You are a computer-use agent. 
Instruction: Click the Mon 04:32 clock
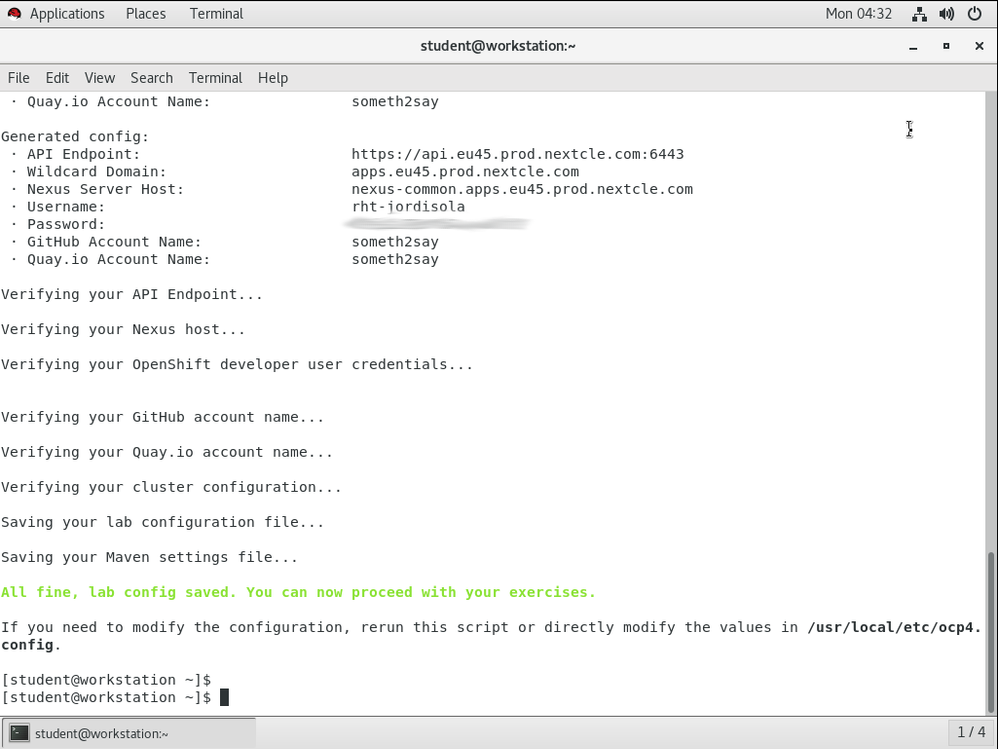pos(858,14)
